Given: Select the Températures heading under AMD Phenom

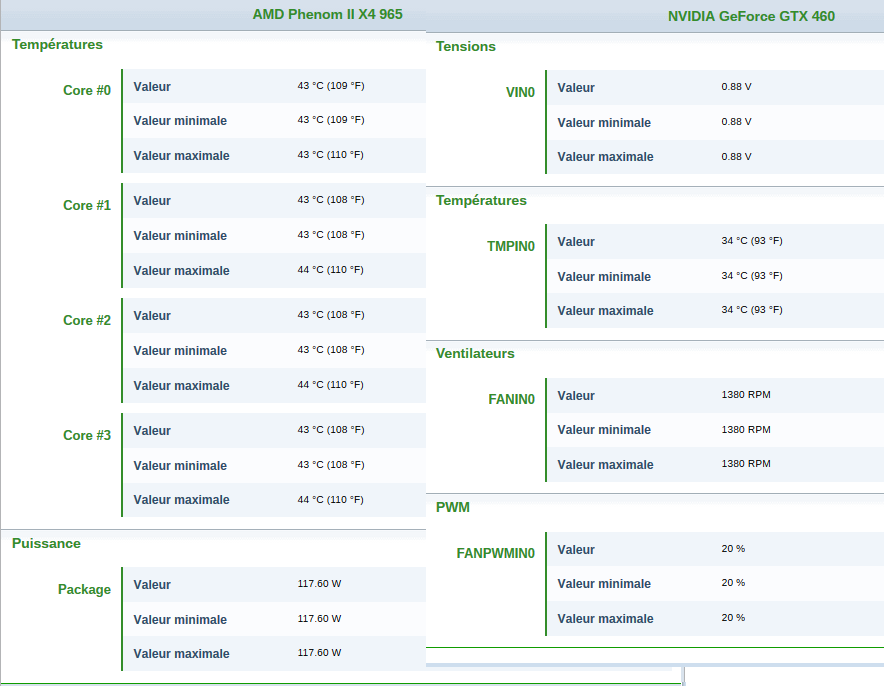Looking at the screenshot, I should pyautogui.click(x=58, y=45).
